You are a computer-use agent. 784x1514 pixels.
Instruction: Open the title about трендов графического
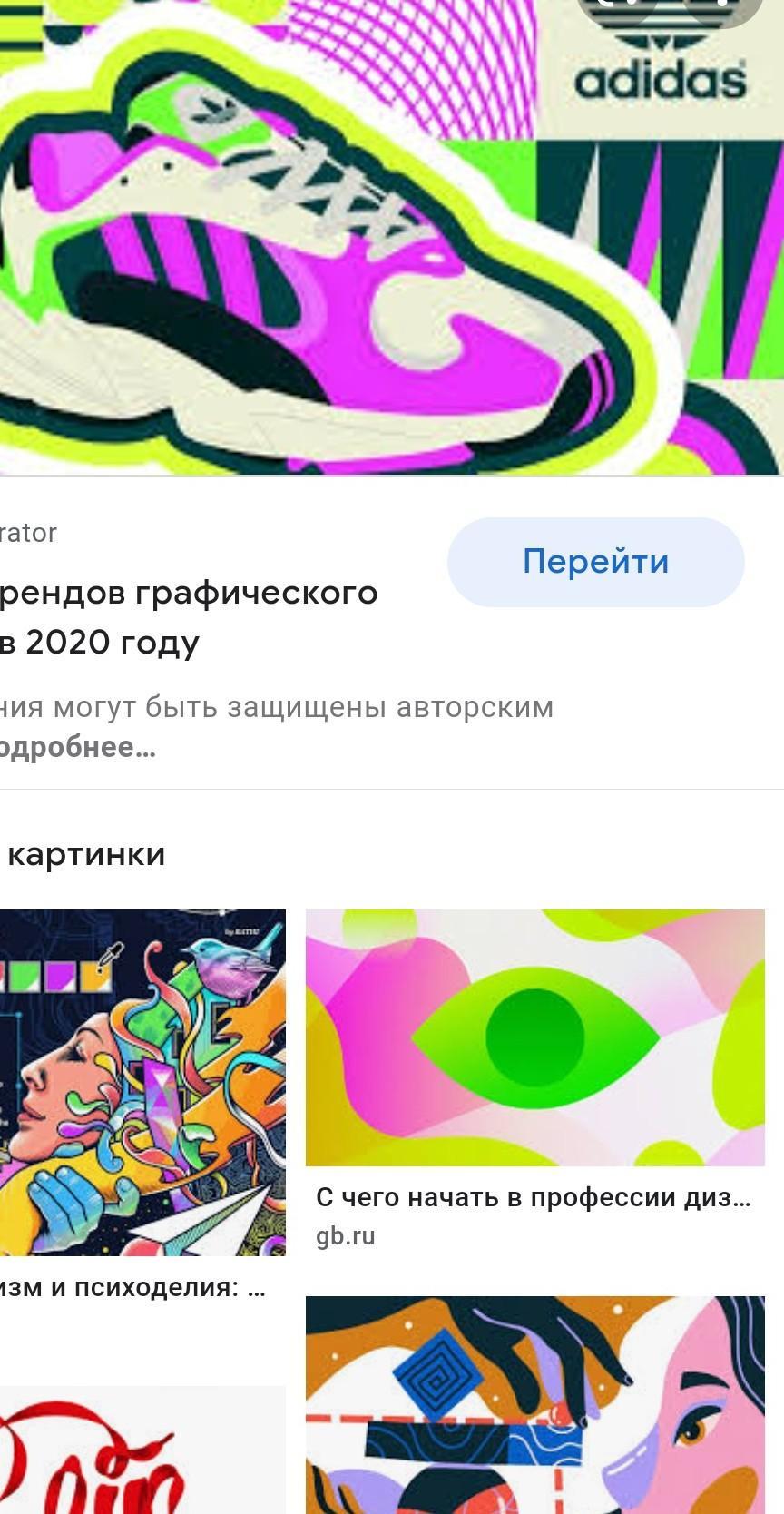pos(189,593)
